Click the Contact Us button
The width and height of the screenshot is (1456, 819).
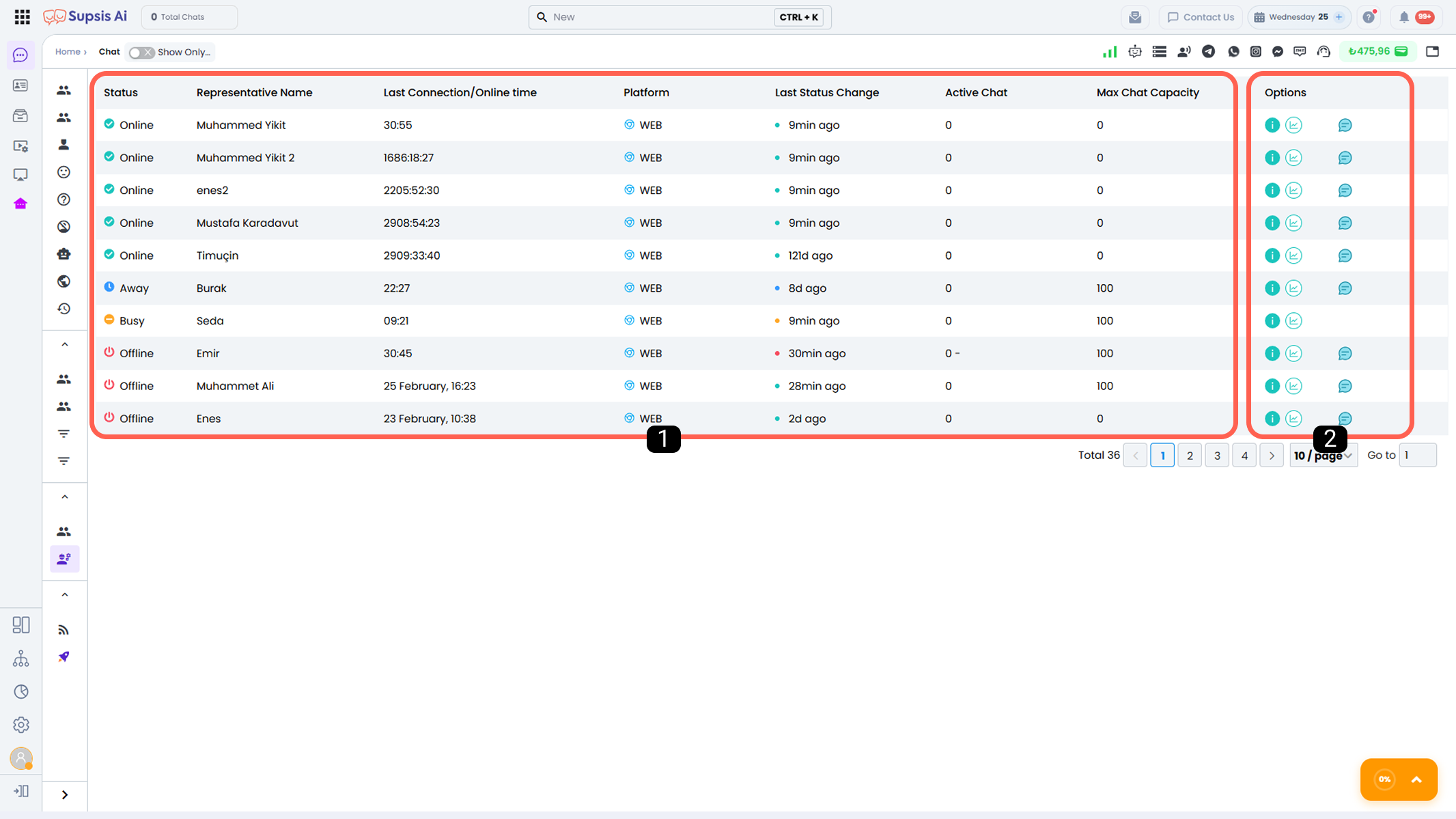[x=1201, y=17]
